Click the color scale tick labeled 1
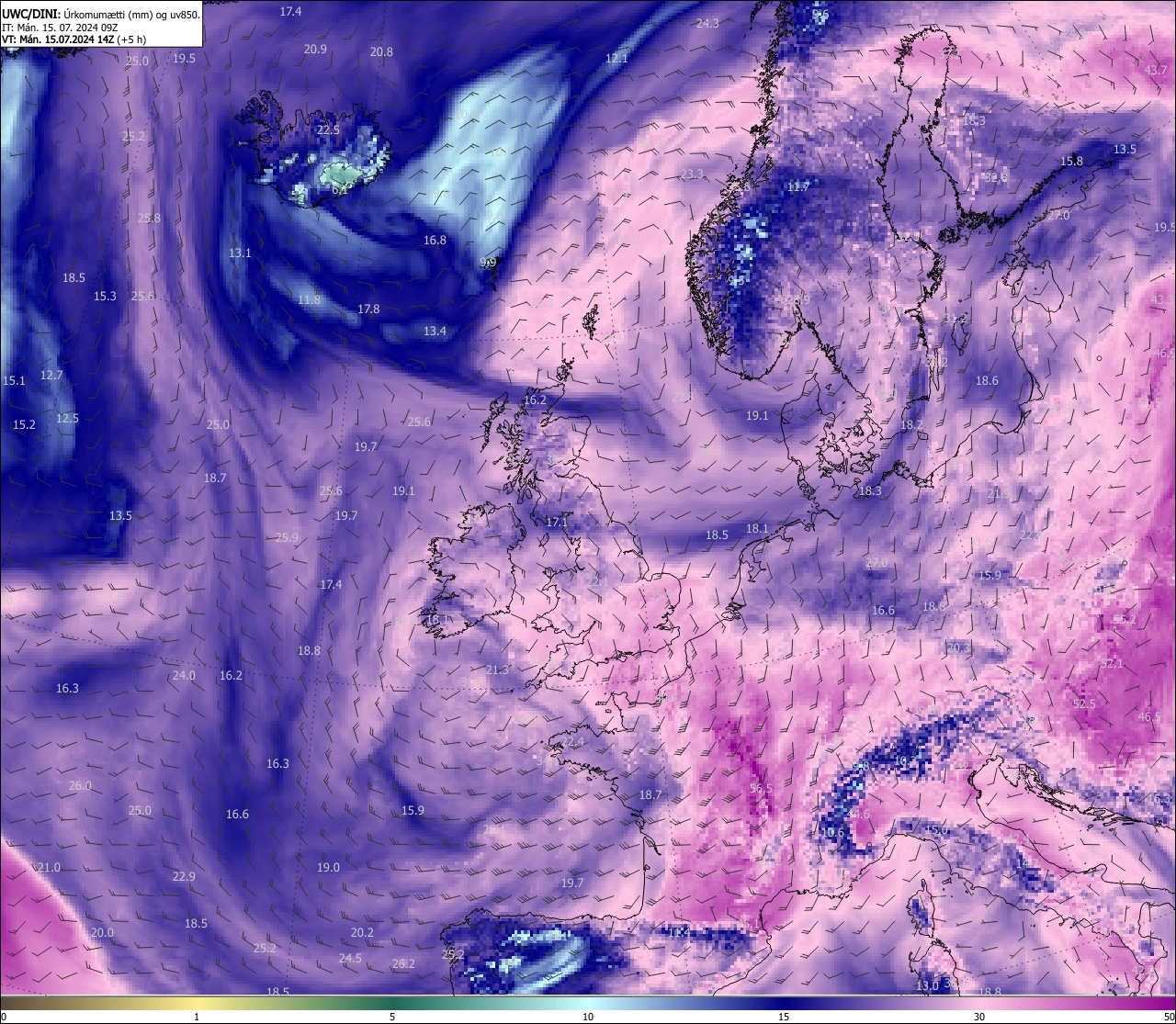Screen dimensions: 1176x1024 [197, 1017]
